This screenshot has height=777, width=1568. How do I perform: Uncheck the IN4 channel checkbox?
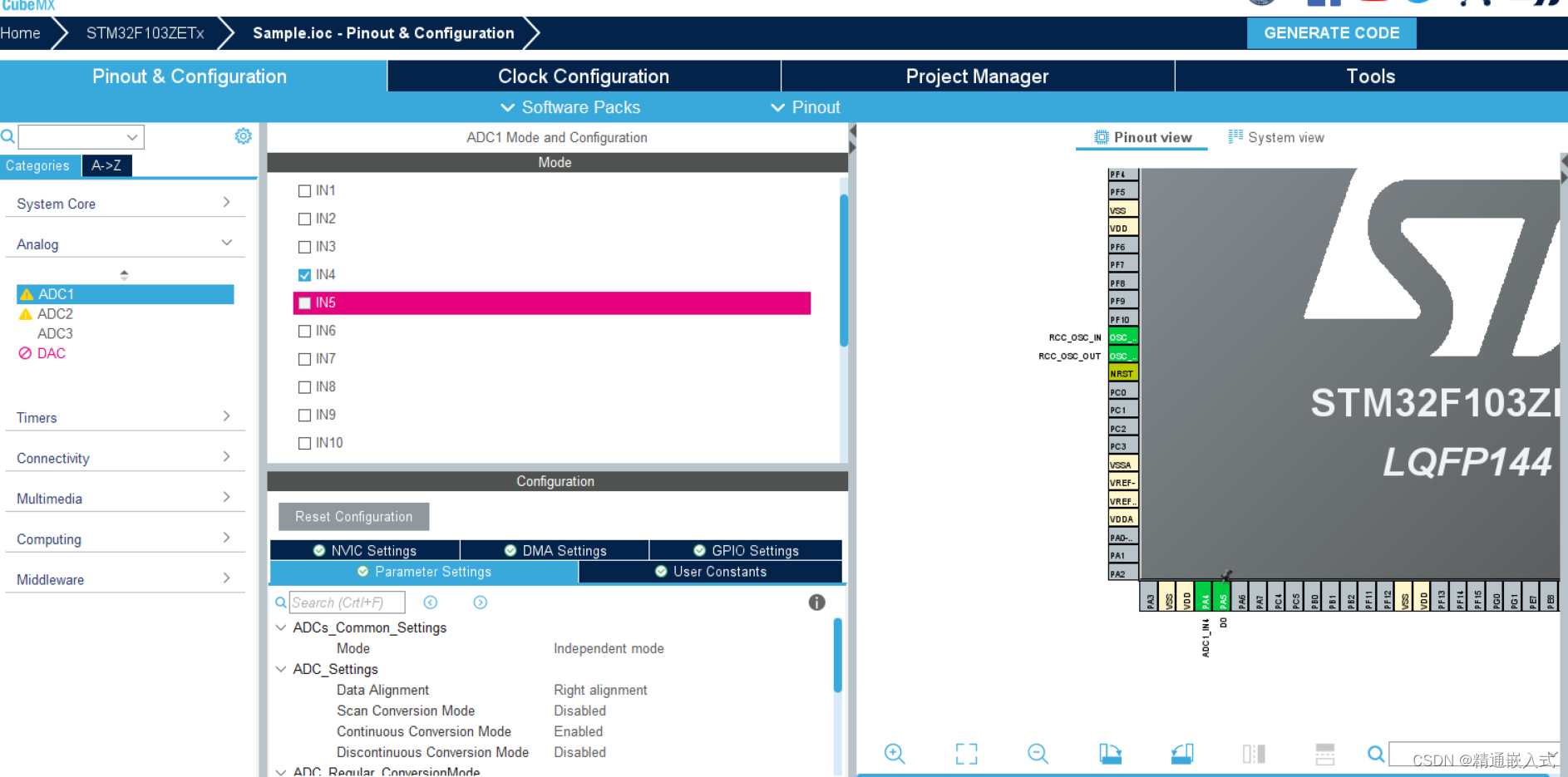pyautogui.click(x=304, y=275)
